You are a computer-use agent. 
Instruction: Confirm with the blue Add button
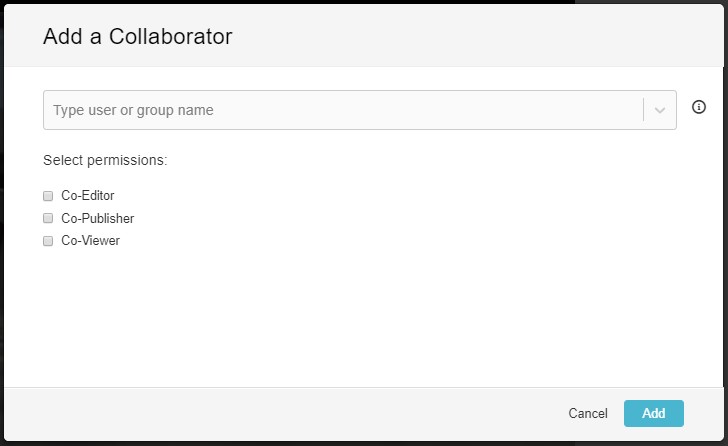(654, 413)
